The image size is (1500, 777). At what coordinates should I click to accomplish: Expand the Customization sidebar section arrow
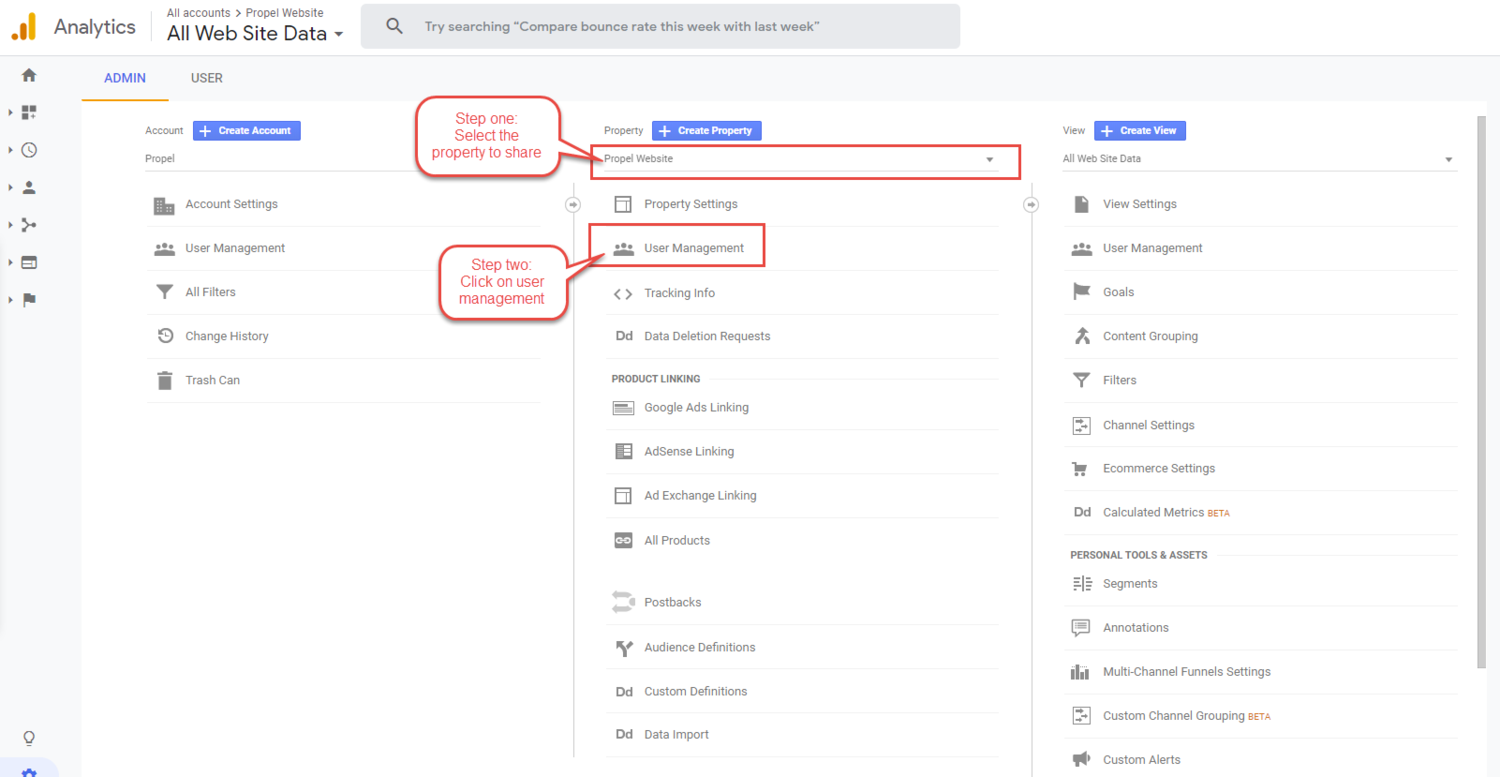click(x=10, y=112)
